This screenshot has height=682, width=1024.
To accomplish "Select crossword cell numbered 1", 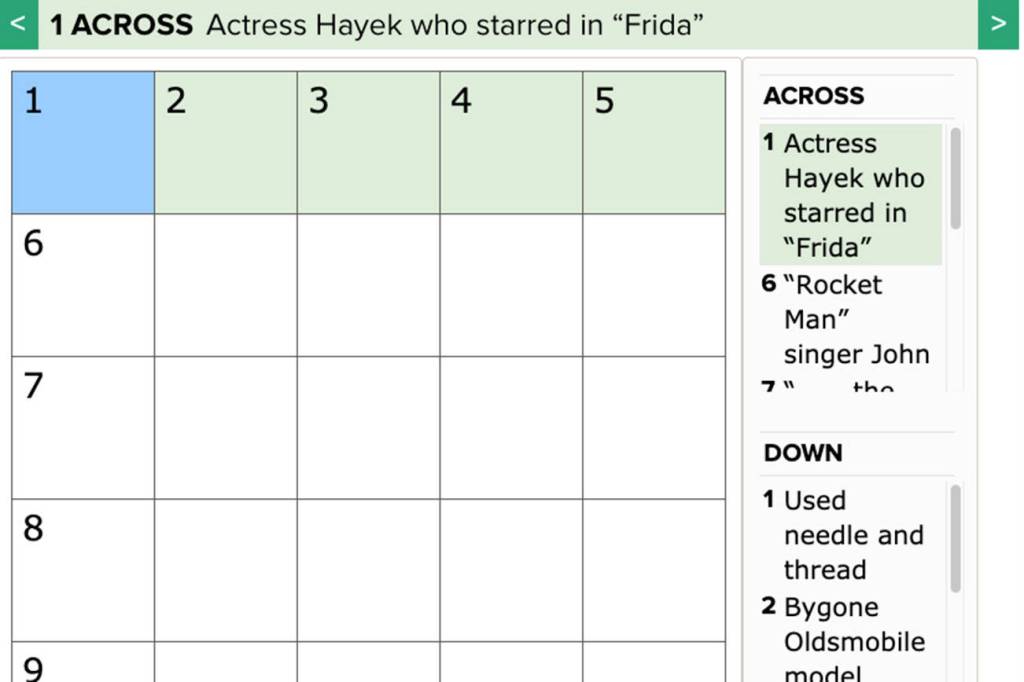I will point(83,142).
